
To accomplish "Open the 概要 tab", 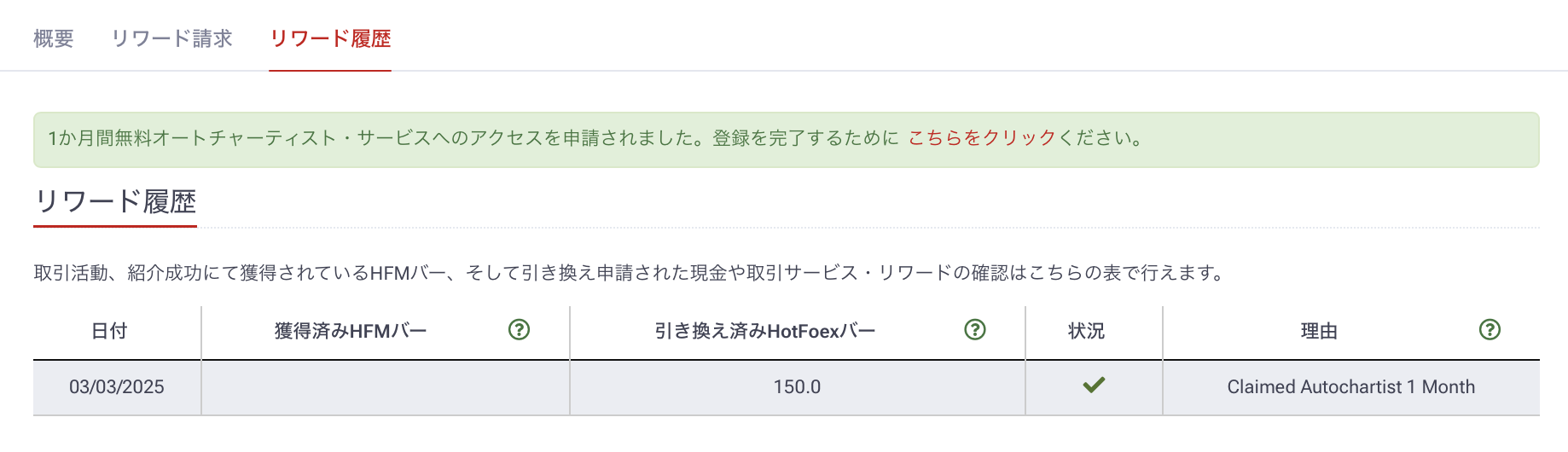I will coord(54,38).
